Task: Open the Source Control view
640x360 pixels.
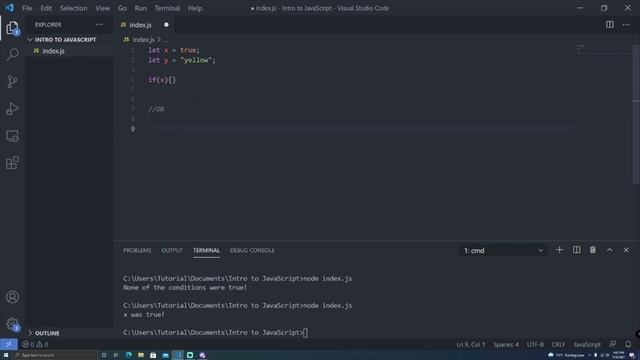Action: pyautogui.click(x=12, y=82)
